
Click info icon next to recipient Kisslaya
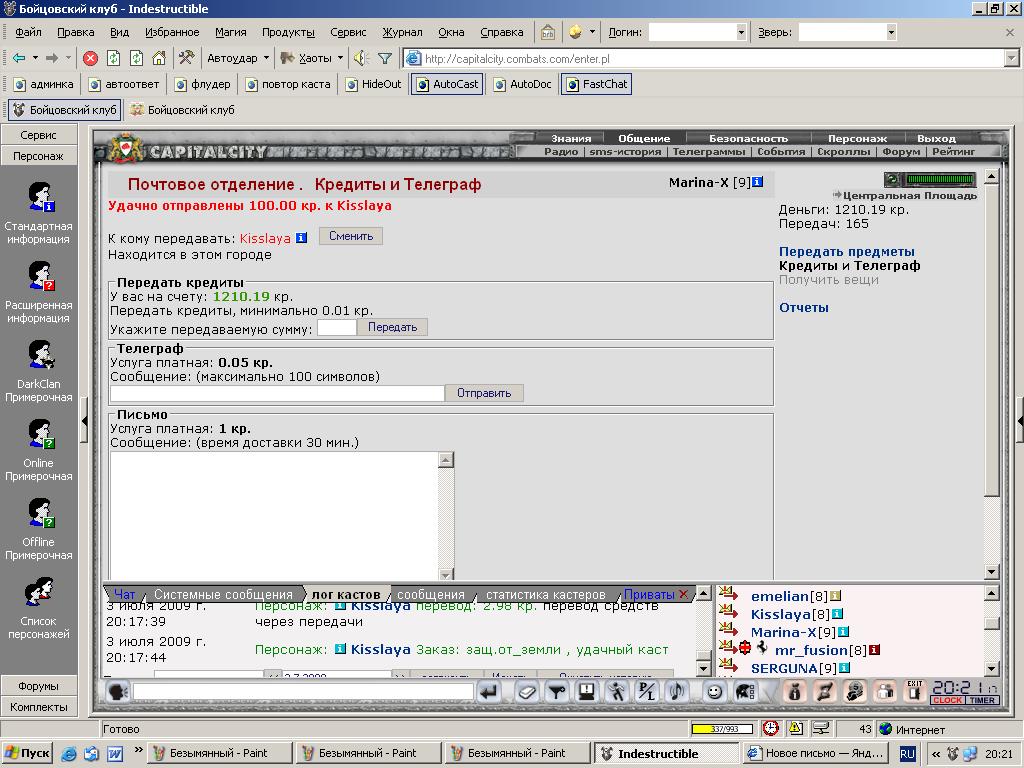point(301,238)
